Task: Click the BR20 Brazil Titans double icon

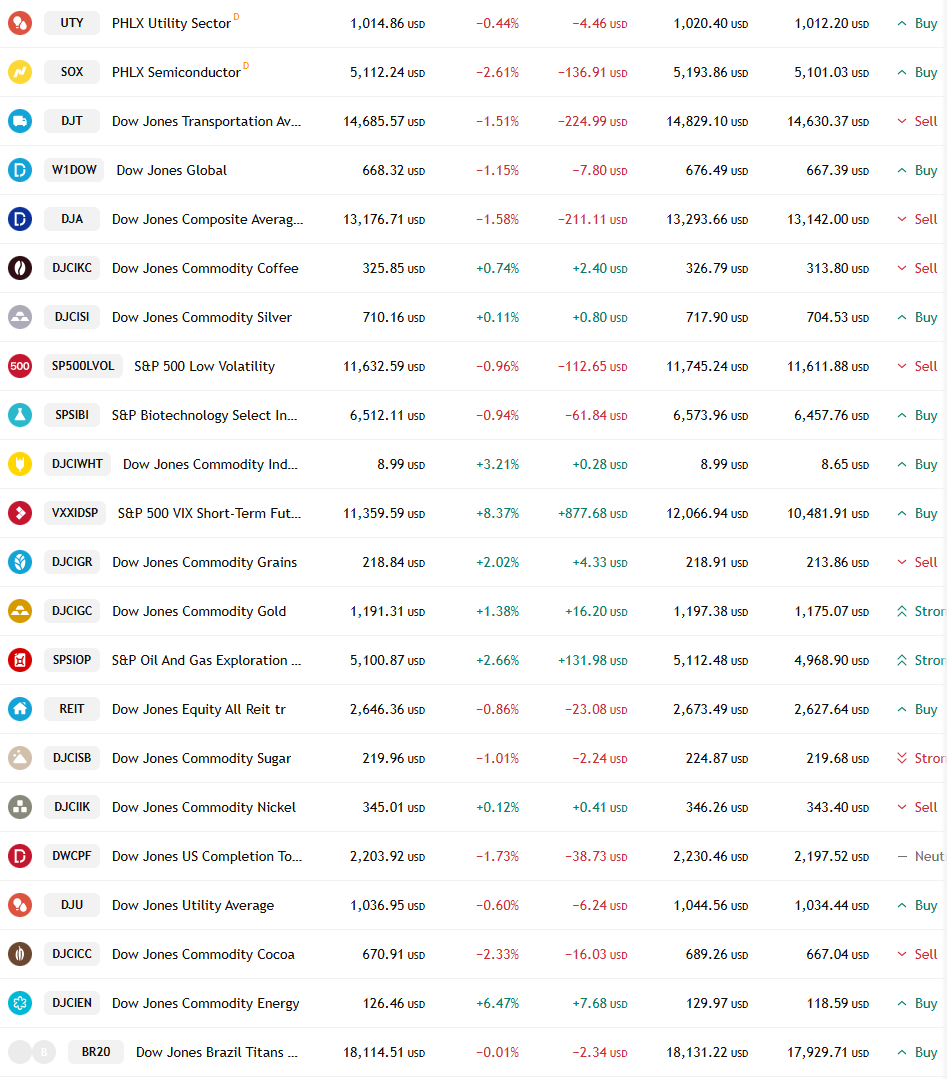Action: [x=32, y=1052]
